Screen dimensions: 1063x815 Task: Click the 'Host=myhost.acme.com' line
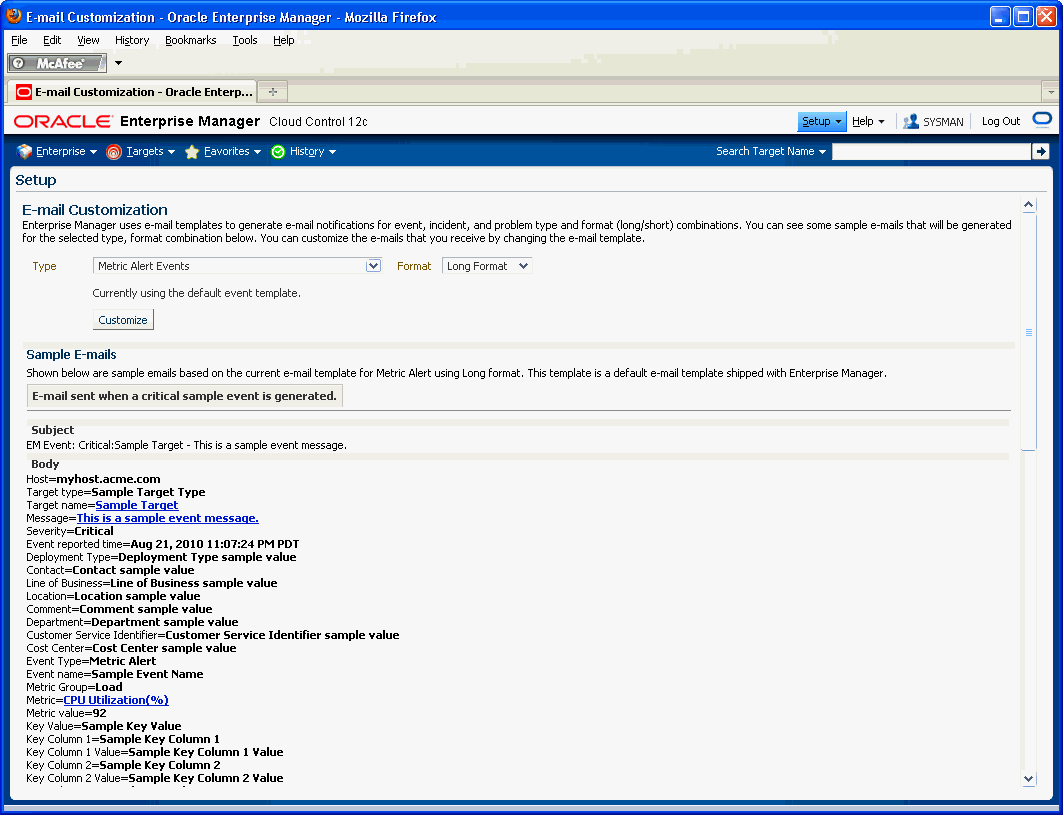[x=94, y=479]
